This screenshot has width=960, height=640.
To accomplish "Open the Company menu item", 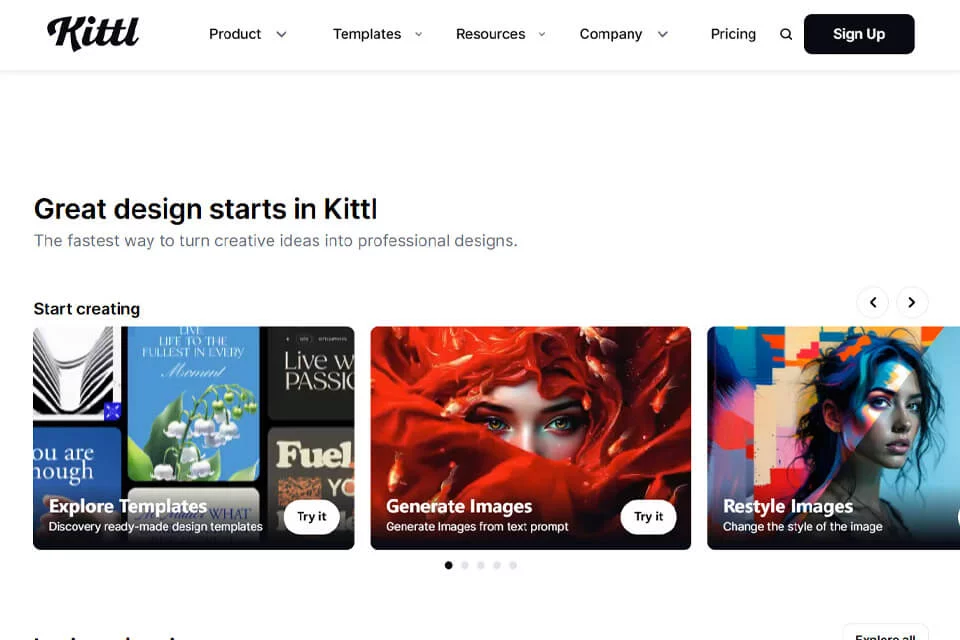I will pyautogui.click(x=610, y=34).
